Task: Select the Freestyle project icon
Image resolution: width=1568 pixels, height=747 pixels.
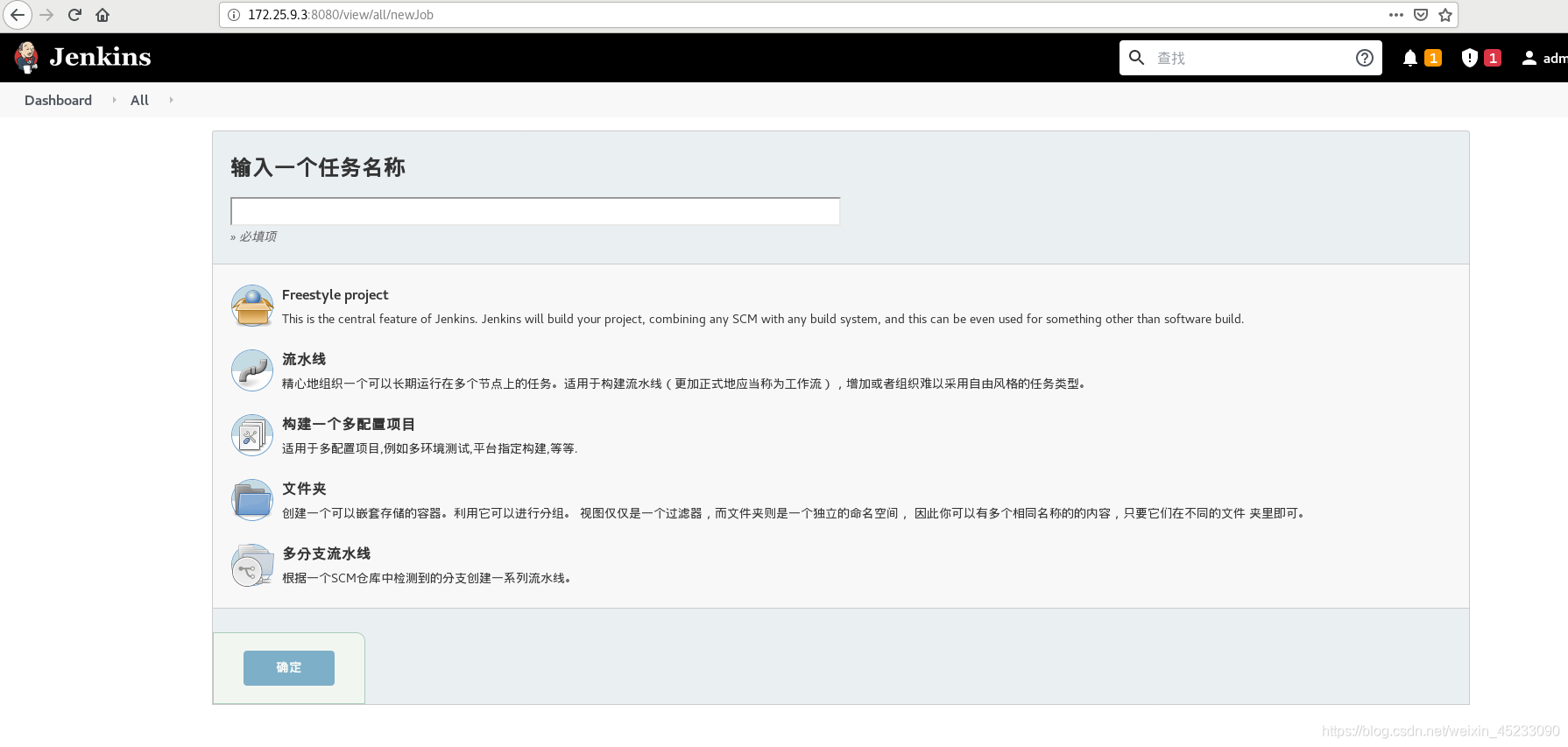Action: (x=252, y=307)
